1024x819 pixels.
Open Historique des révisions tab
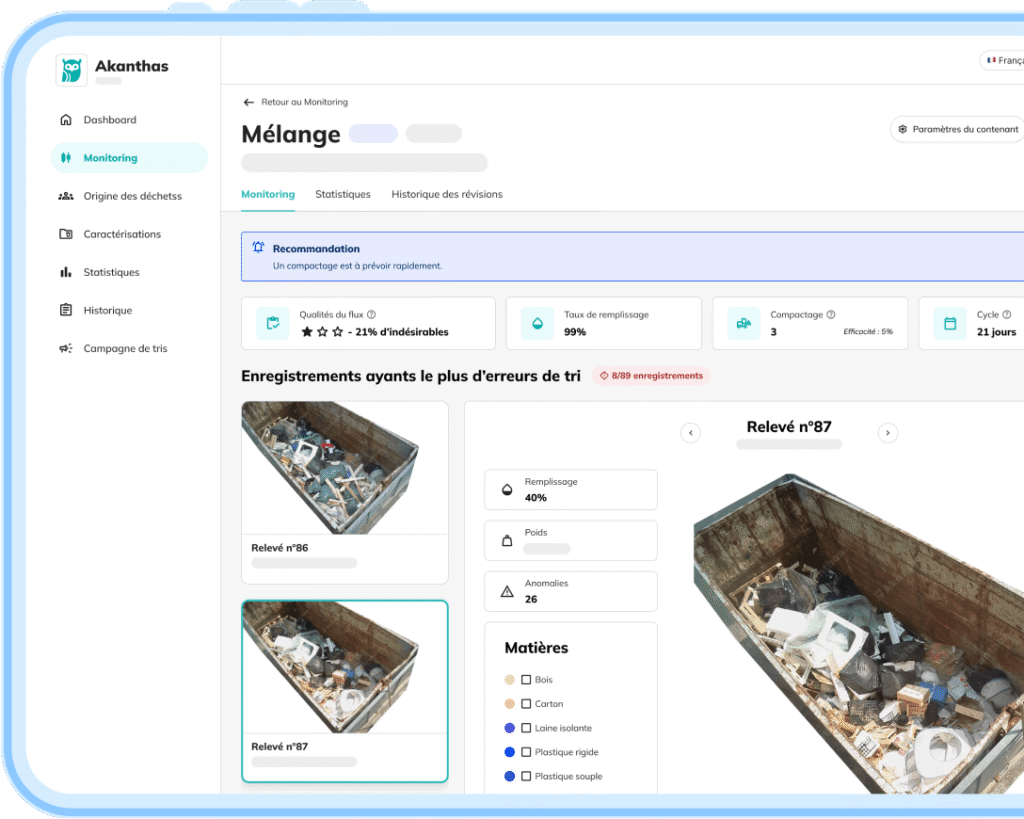pos(447,195)
